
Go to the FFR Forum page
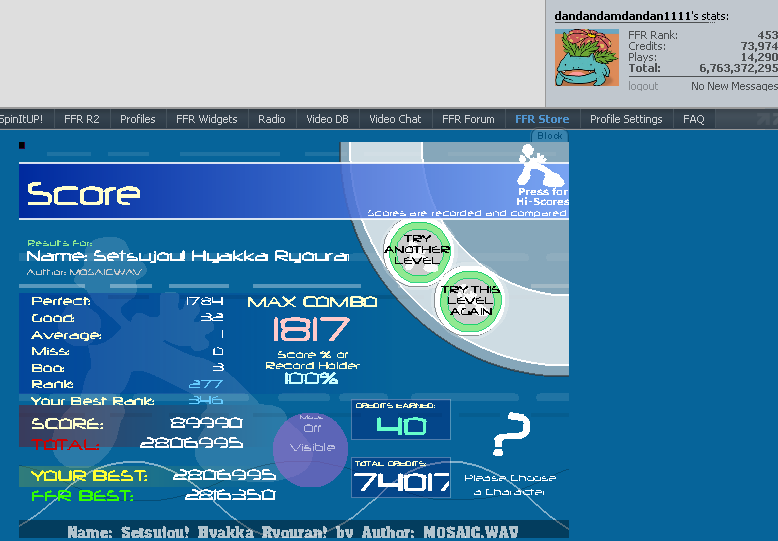(468, 119)
